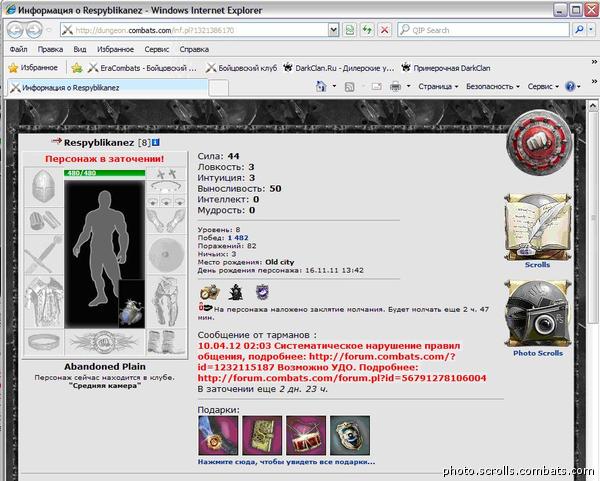Expand the Сервис command bar dropdown
The width and height of the screenshot is (600, 481).
(543, 87)
